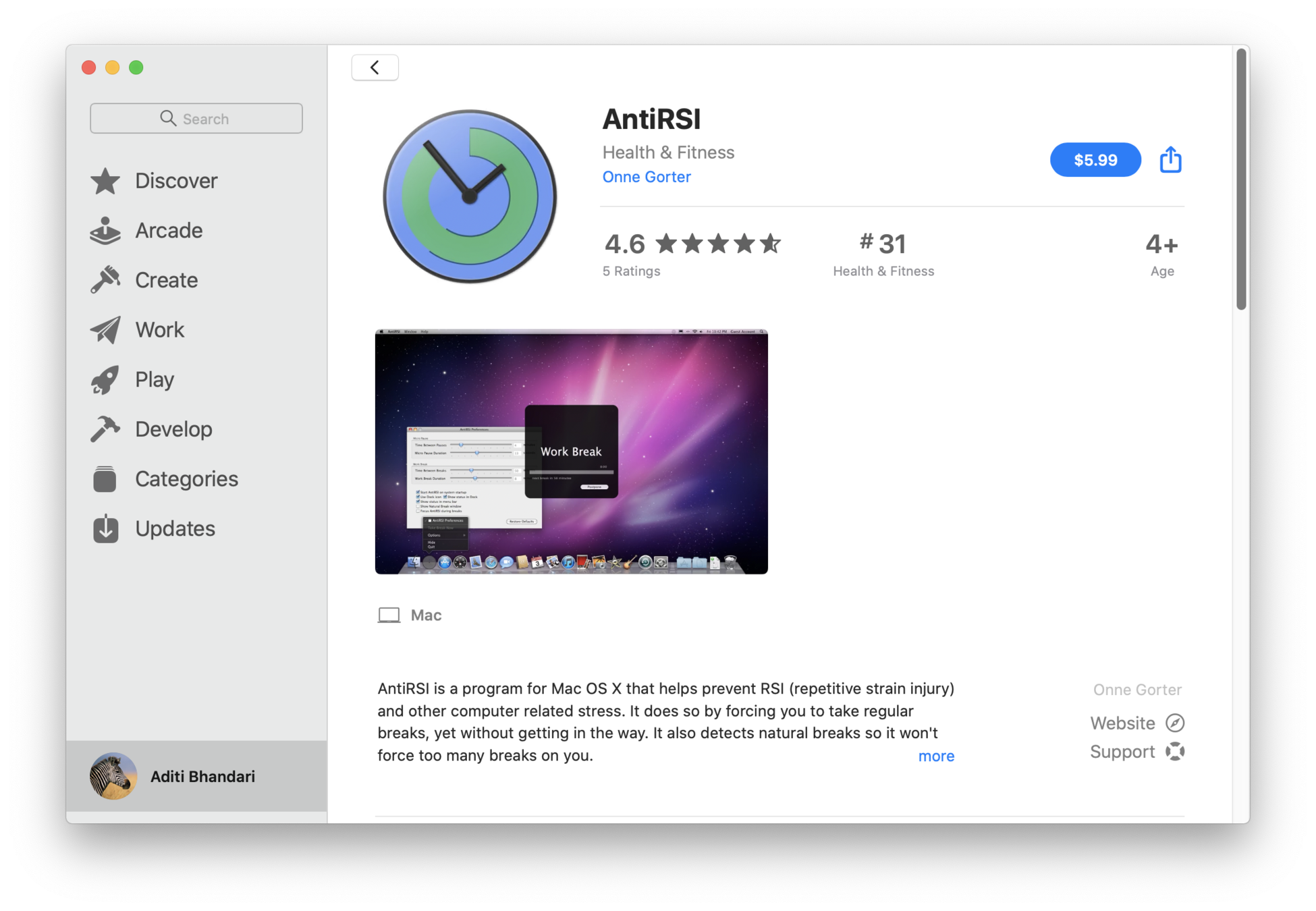Enlarge the AntiRSI Work Break screenshot
Image resolution: width=1316 pixels, height=911 pixels.
[571, 451]
